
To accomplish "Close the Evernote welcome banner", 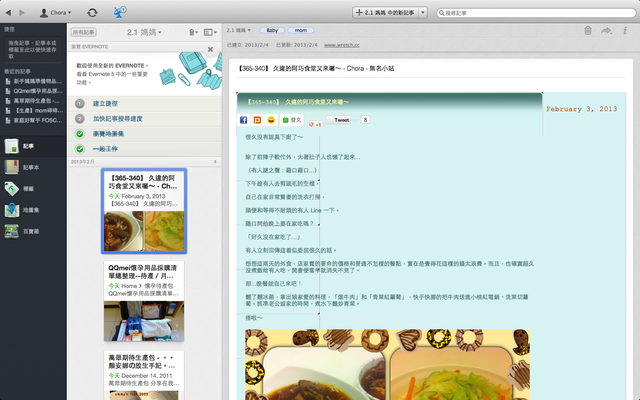I will point(210,49).
